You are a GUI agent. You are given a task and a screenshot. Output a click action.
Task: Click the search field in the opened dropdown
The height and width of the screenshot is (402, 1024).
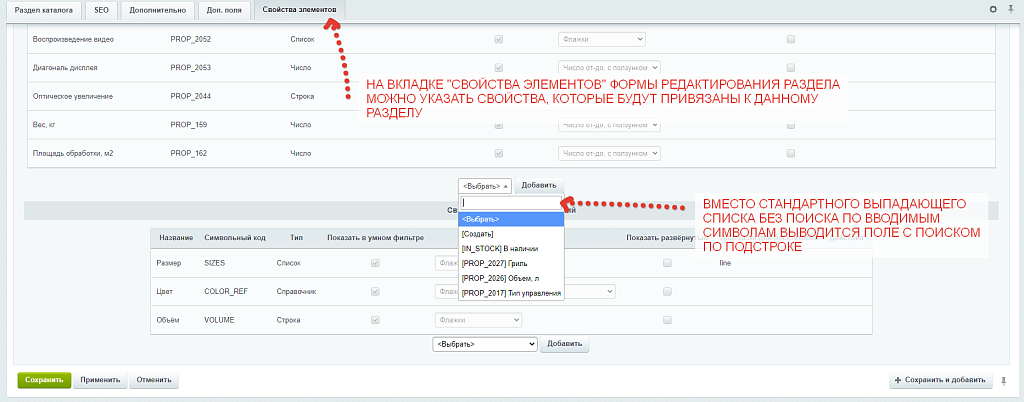(x=512, y=203)
